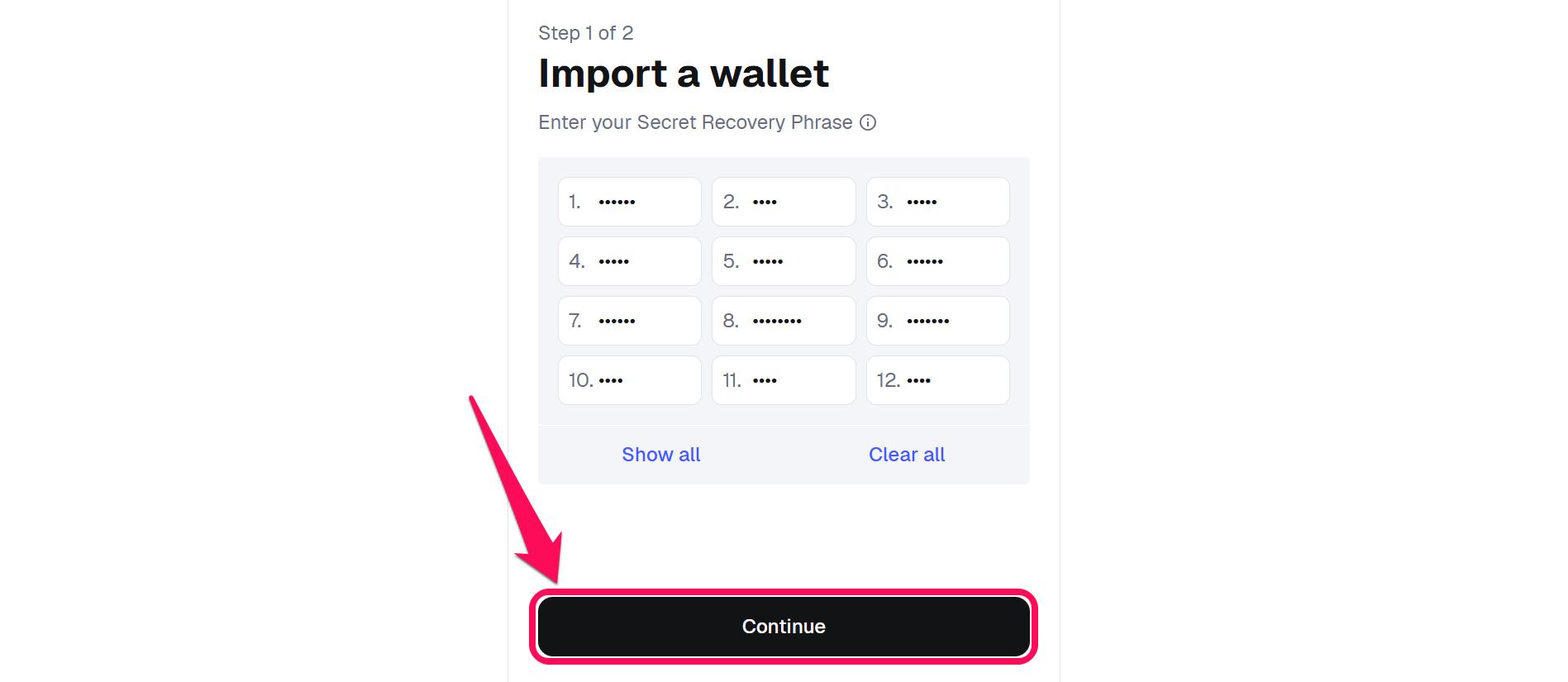This screenshot has height=682, width=1568.
Task: Select recovery word field number 4
Action: pos(630,261)
